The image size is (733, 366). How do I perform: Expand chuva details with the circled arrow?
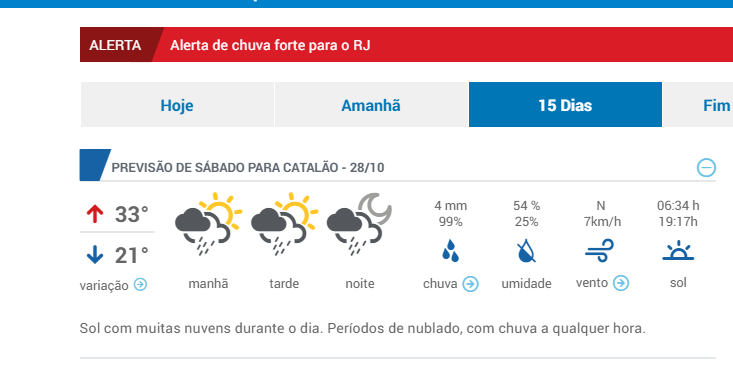470,284
